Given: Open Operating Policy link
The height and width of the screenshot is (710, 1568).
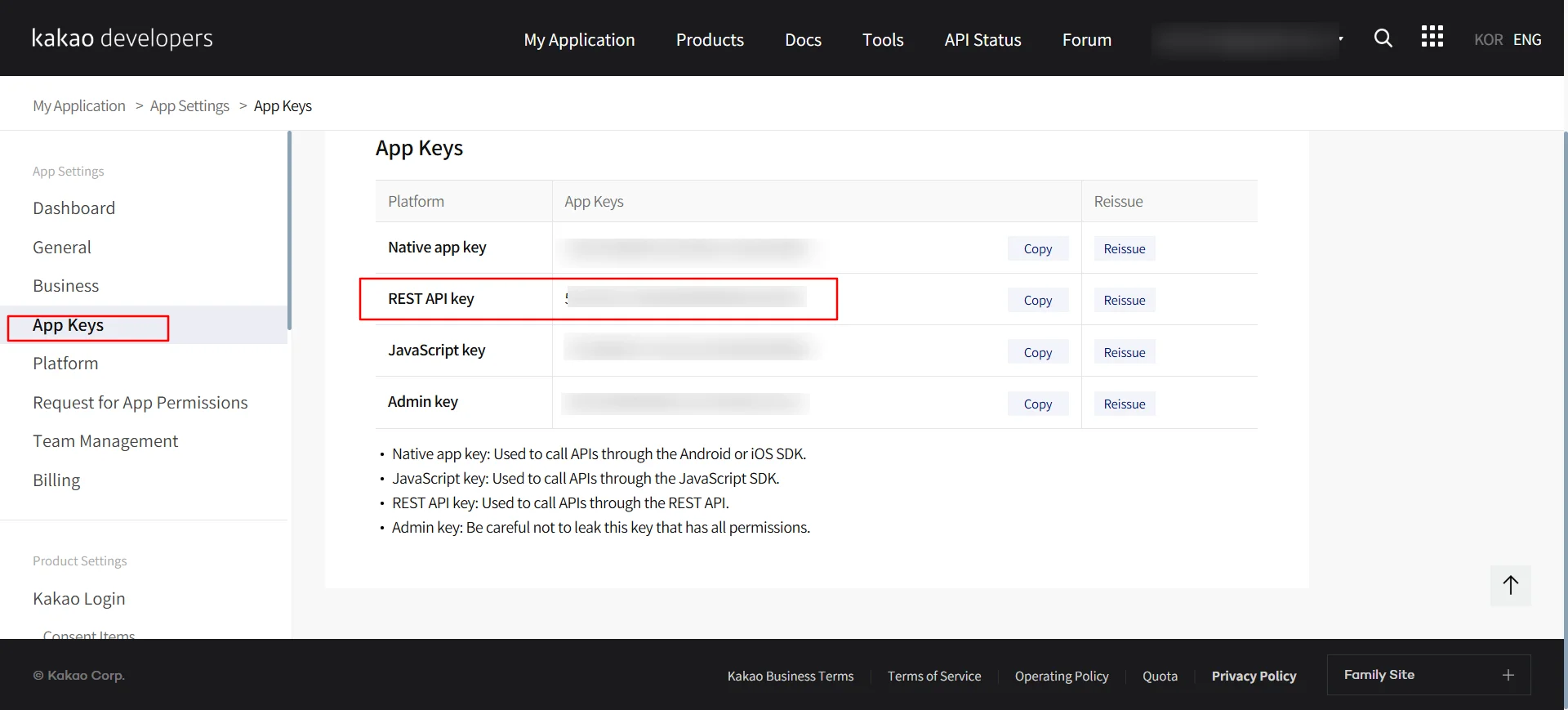Looking at the screenshot, I should click(x=1062, y=677).
